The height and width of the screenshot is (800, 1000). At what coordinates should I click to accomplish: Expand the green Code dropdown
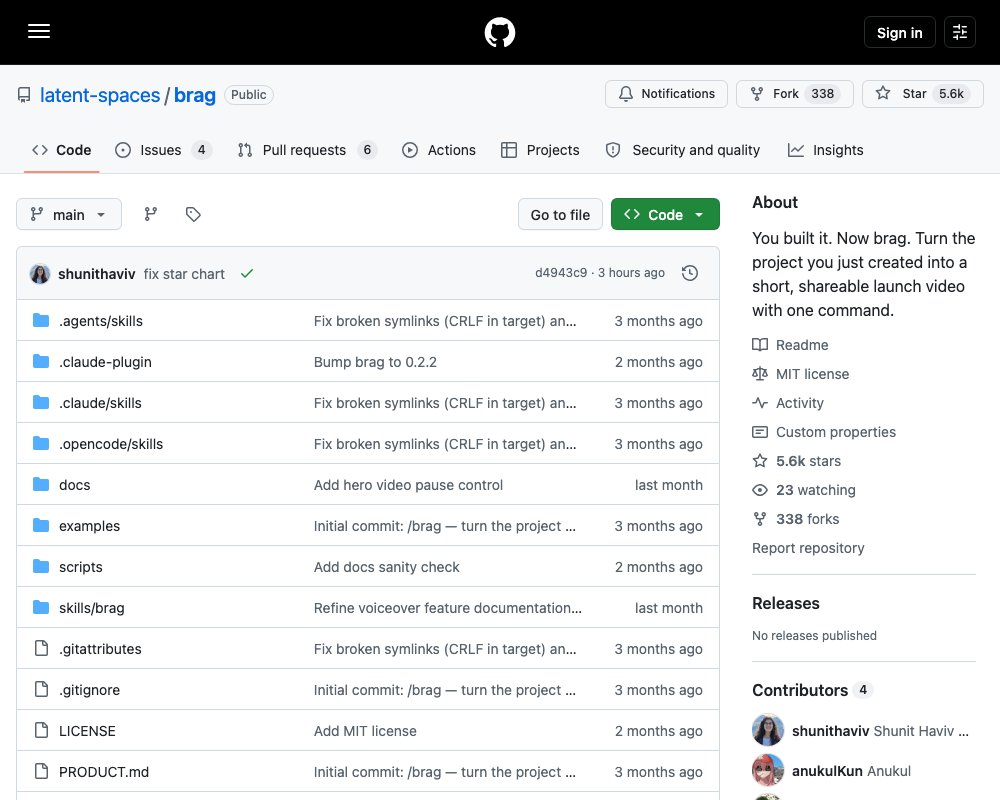[x=665, y=214]
